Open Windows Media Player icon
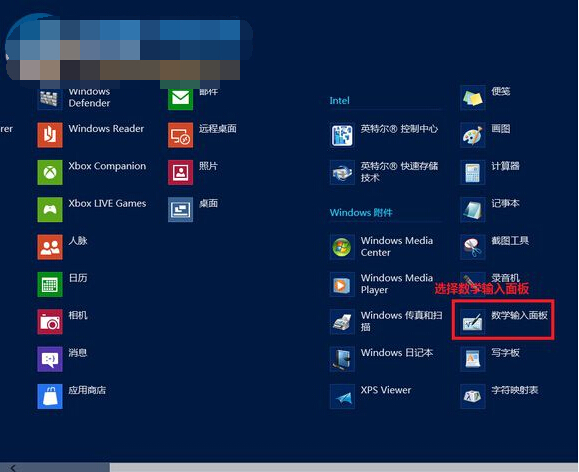The image size is (579, 472). click(342, 284)
